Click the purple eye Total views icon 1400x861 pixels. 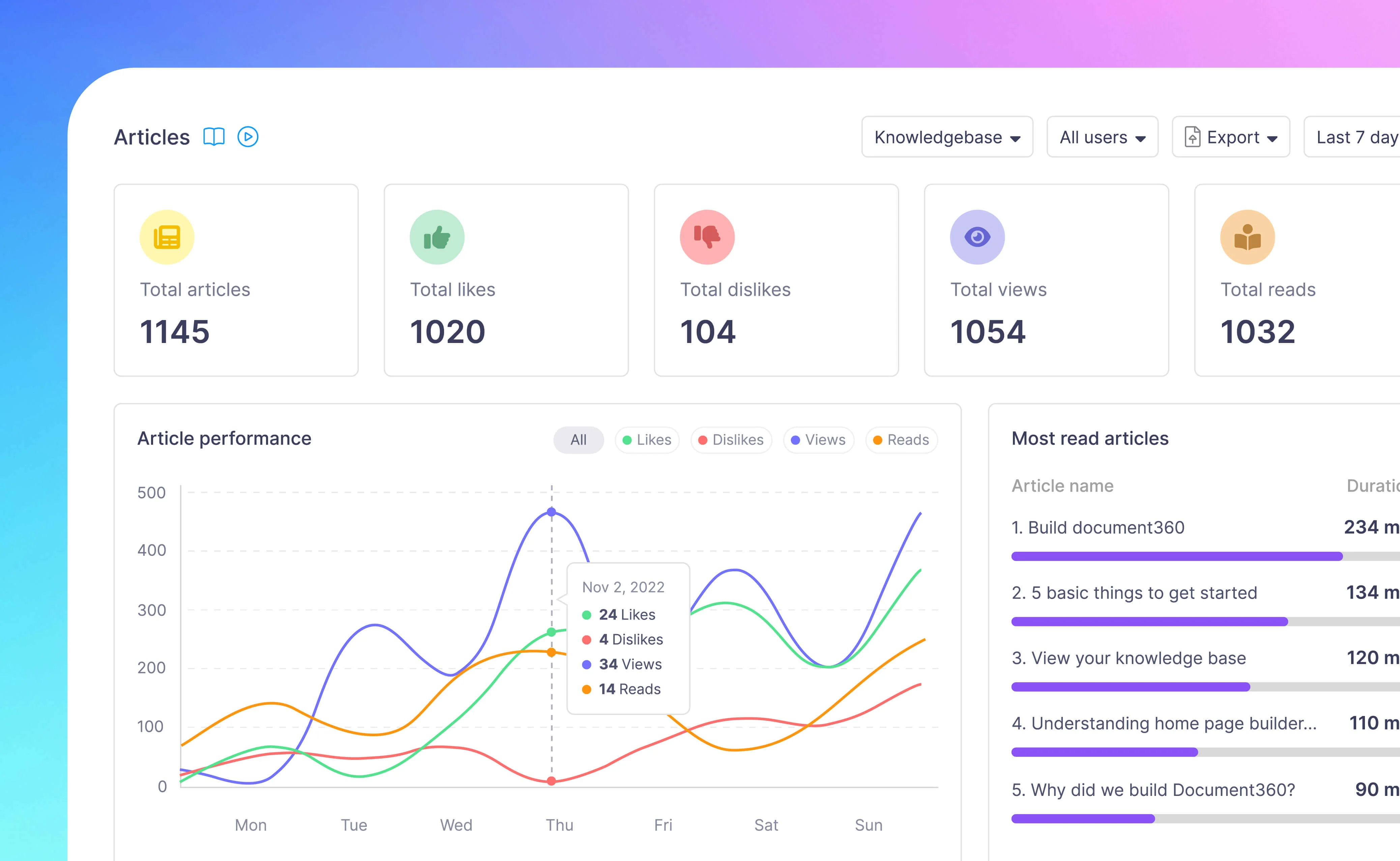pos(978,237)
